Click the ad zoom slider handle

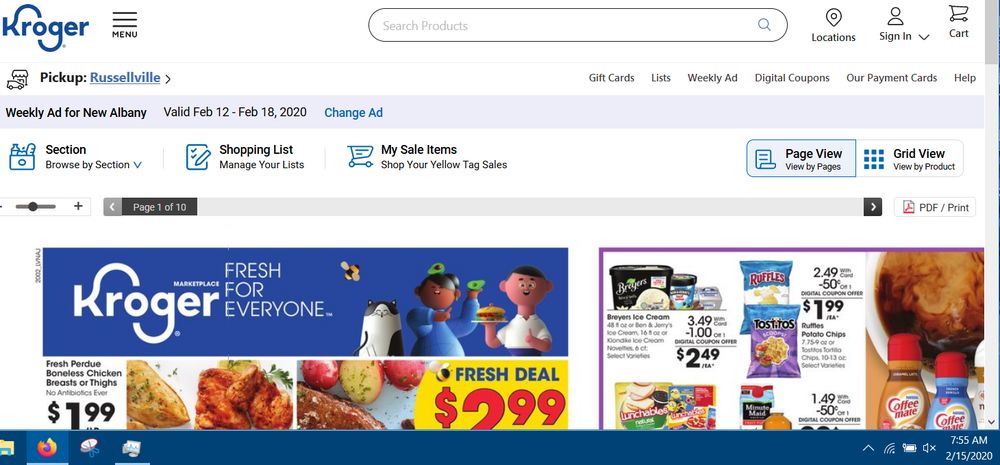pos(33,206)
